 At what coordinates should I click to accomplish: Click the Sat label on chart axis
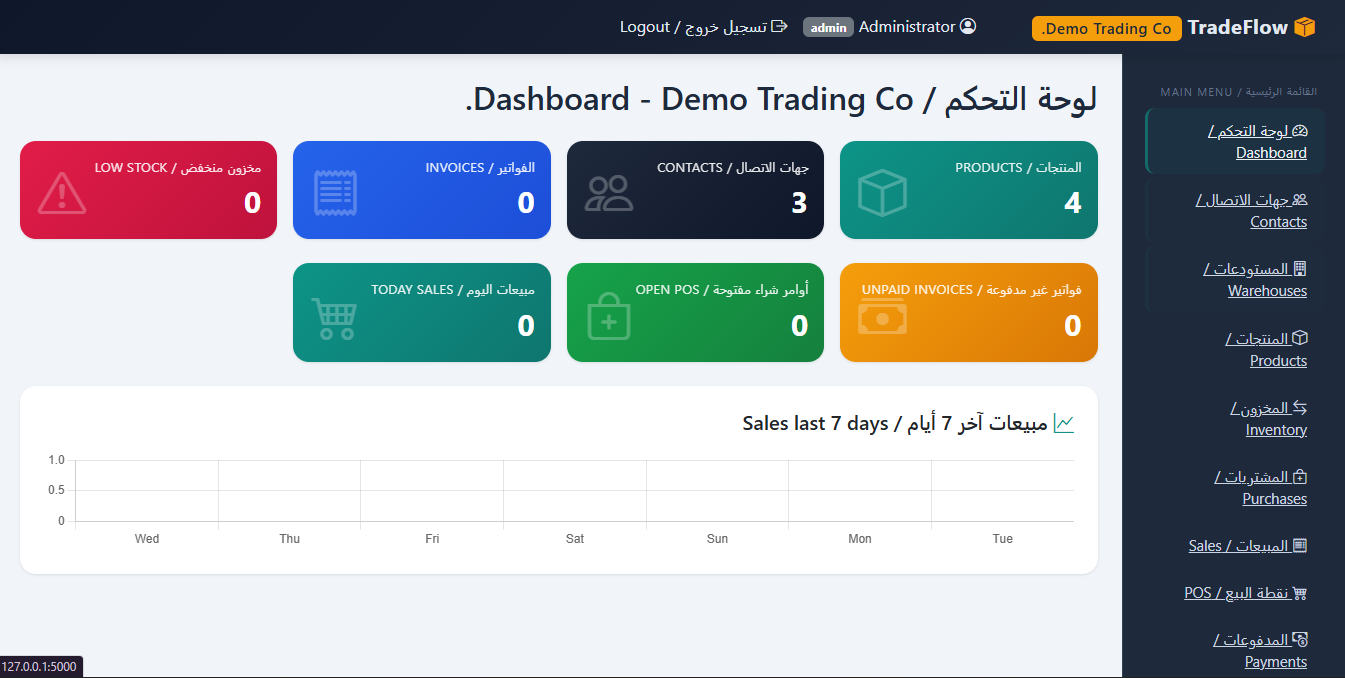tap(575, 539)
